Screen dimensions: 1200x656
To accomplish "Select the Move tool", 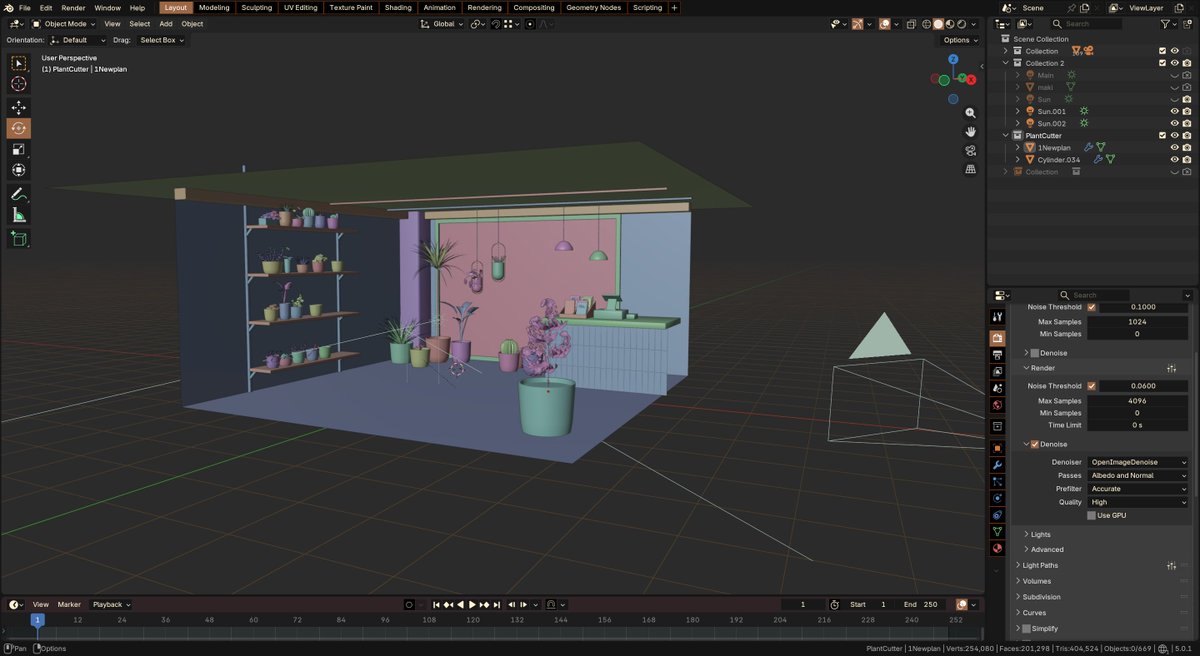I will (x=19, y=107).
